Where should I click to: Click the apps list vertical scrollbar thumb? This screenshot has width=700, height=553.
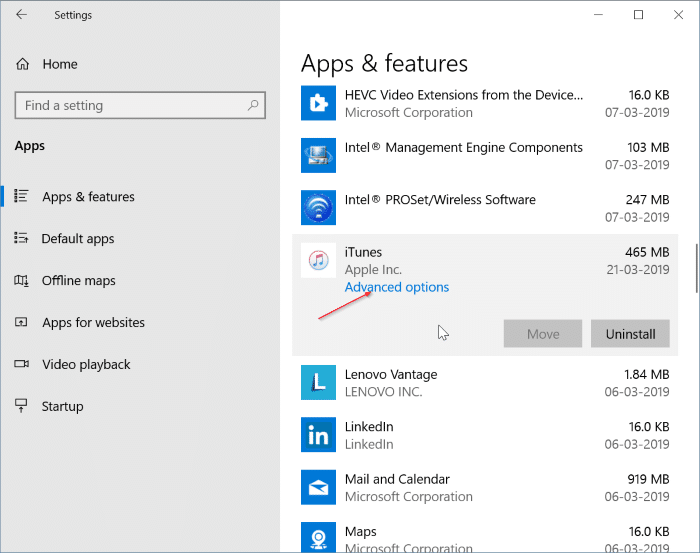696,268
